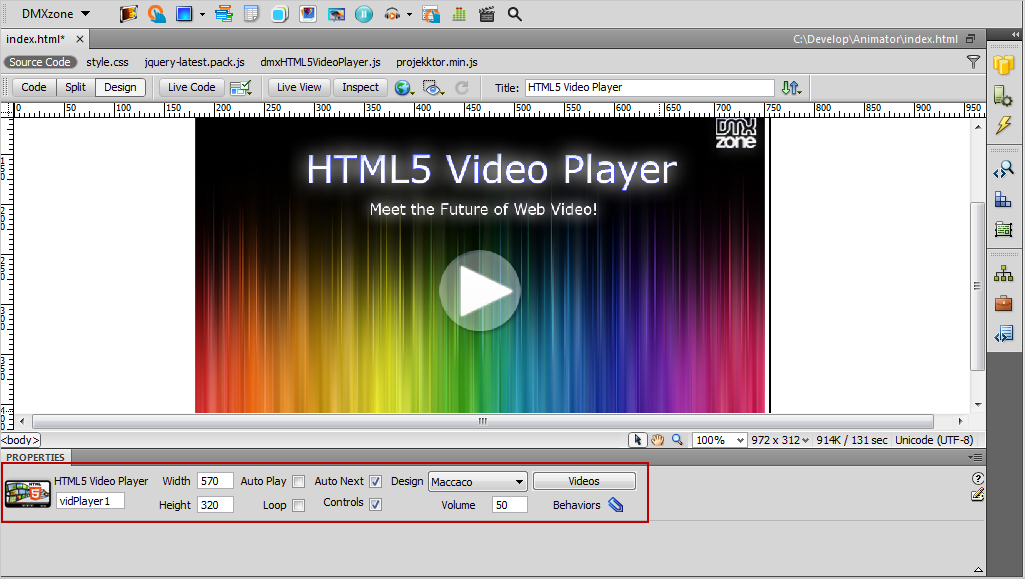Open the Properties panel options menu
Viewport: 1025px width, 579px height.
(975, 457)
